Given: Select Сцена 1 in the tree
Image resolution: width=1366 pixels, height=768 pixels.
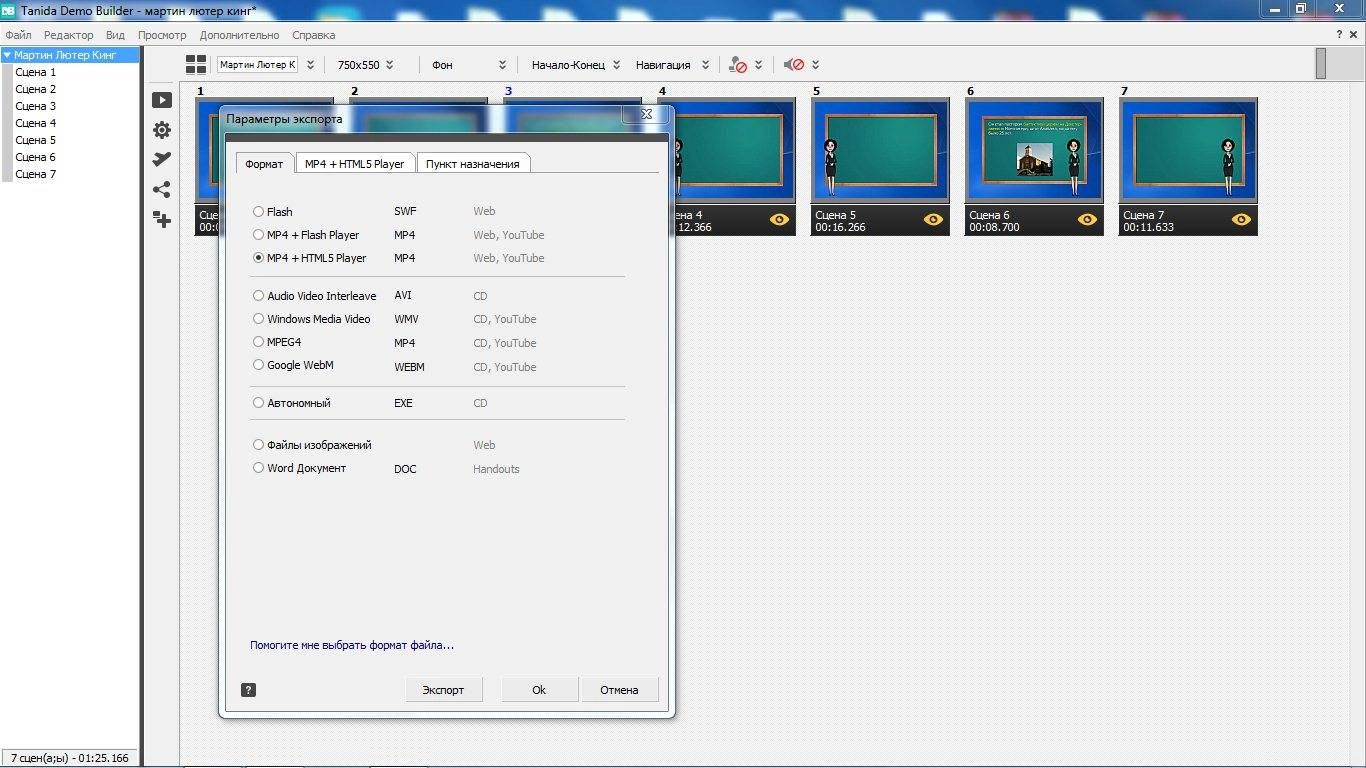Looking at the screenshot, I should (36, 73).
